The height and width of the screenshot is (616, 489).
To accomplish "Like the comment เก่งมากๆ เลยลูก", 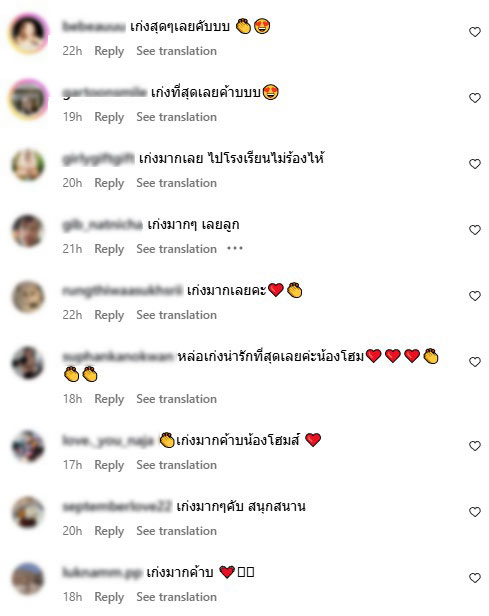I will coord(475,230).
